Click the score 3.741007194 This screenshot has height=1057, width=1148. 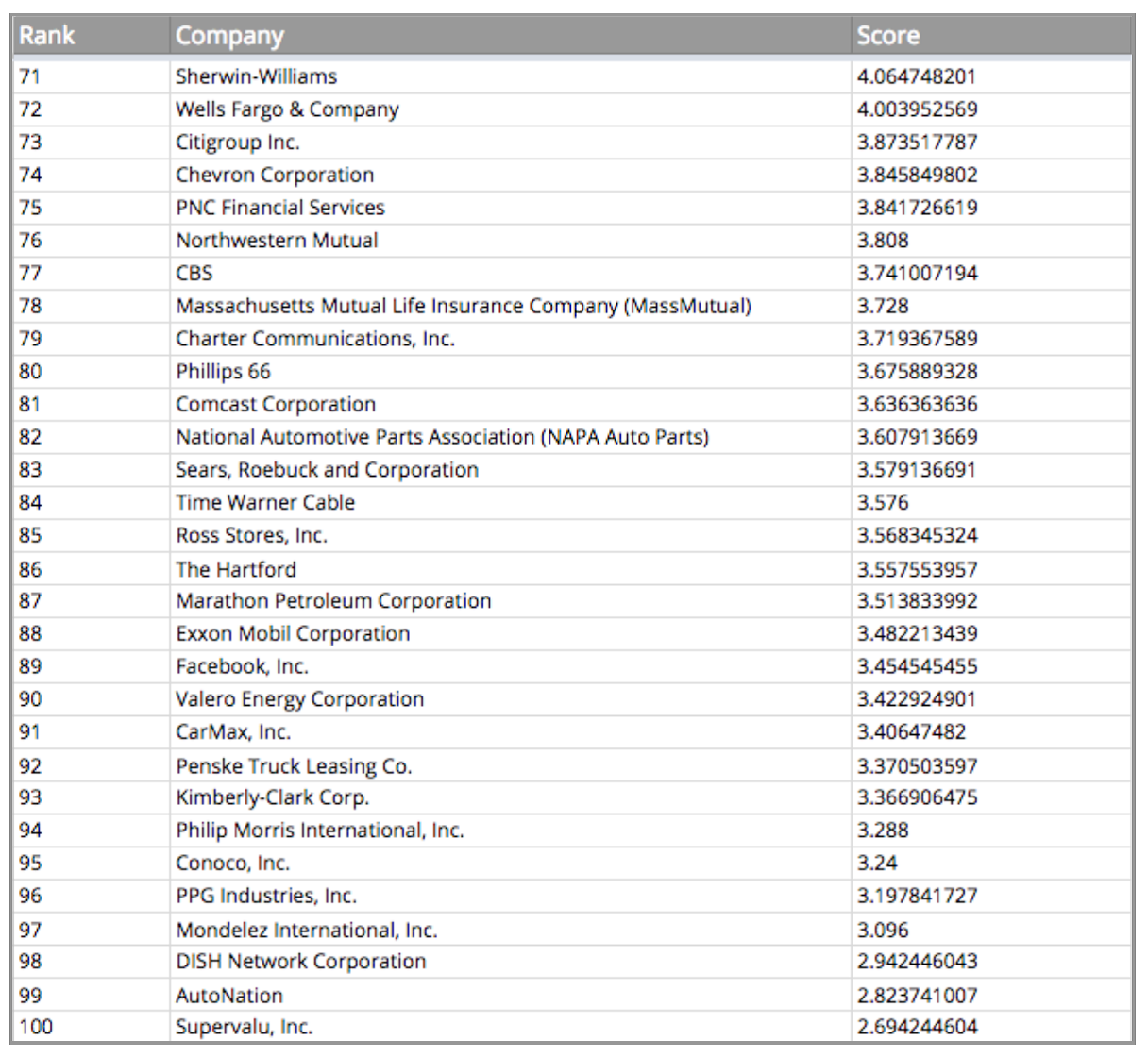[917, 273]
